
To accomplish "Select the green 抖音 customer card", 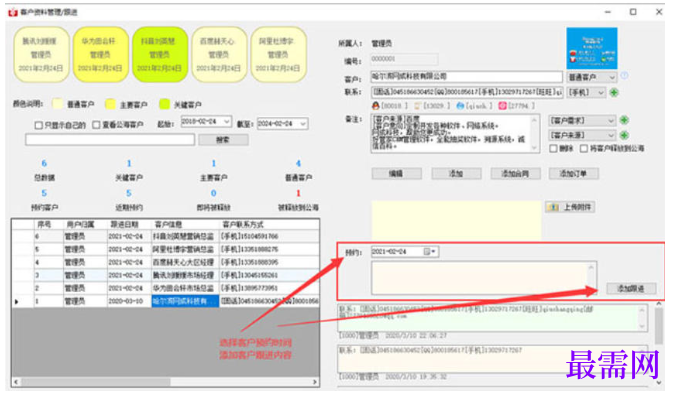I will click(160, 54).
